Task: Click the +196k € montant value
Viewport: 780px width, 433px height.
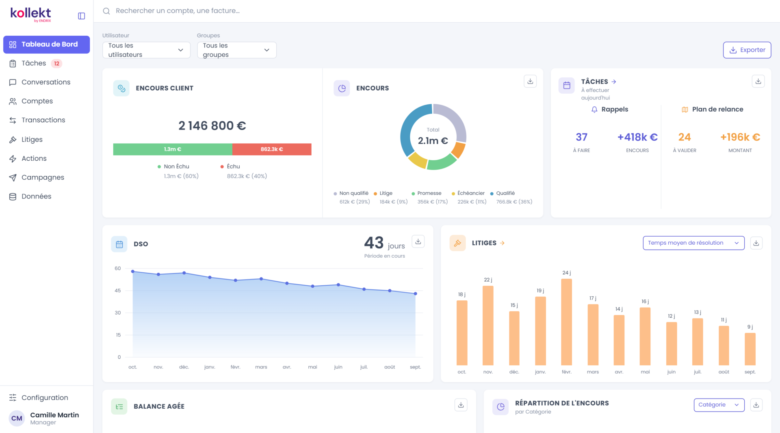Action: pyautogui.click(x=740, y=137)
